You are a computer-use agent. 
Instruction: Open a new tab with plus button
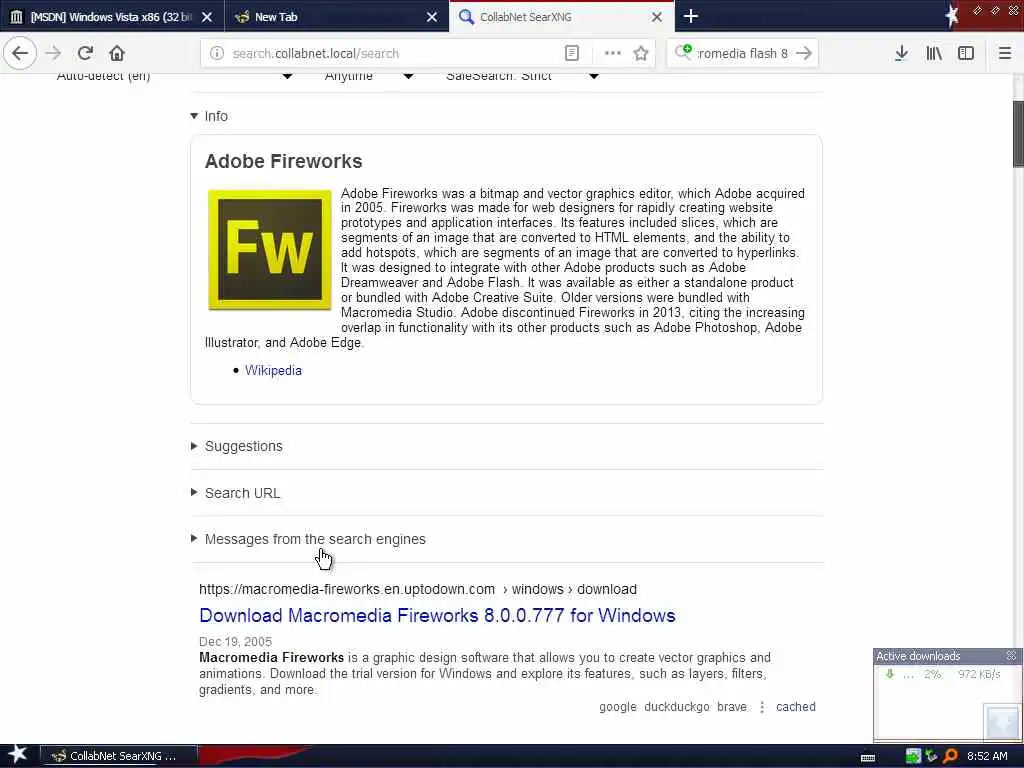[x=691, y=16]
